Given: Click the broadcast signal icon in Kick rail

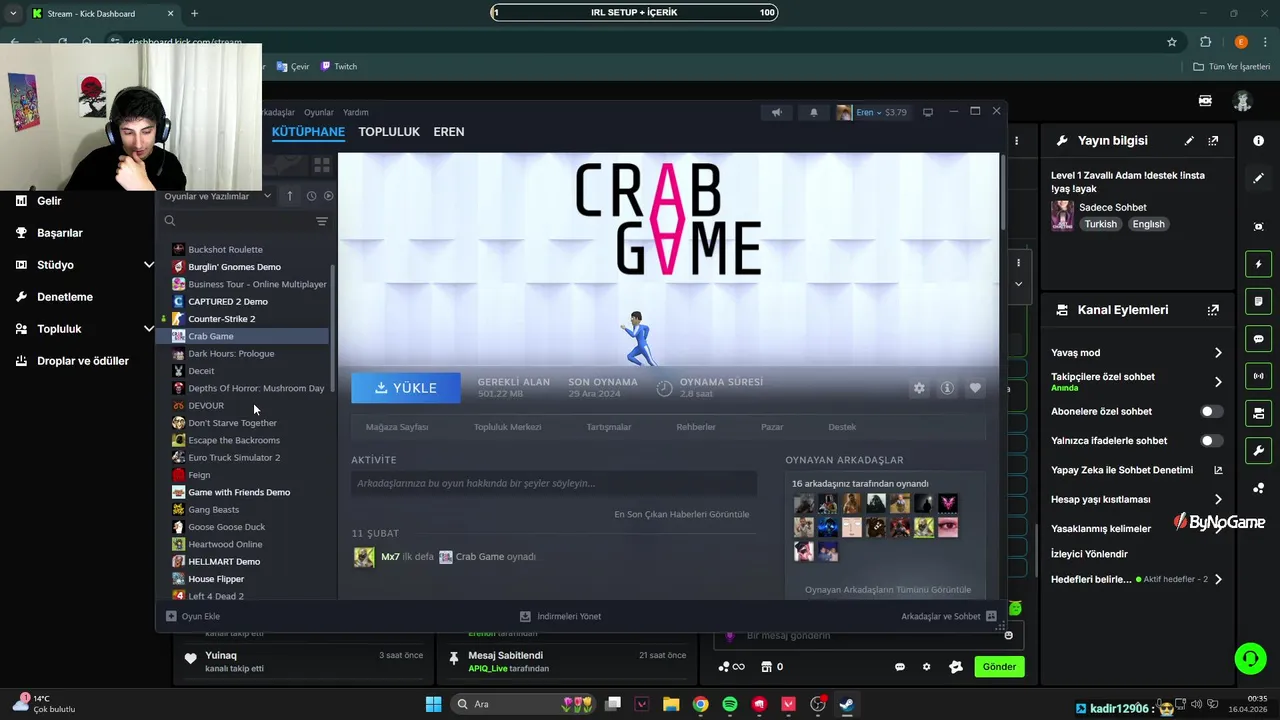Looking at the screenshot, I should pos(1258,376).
